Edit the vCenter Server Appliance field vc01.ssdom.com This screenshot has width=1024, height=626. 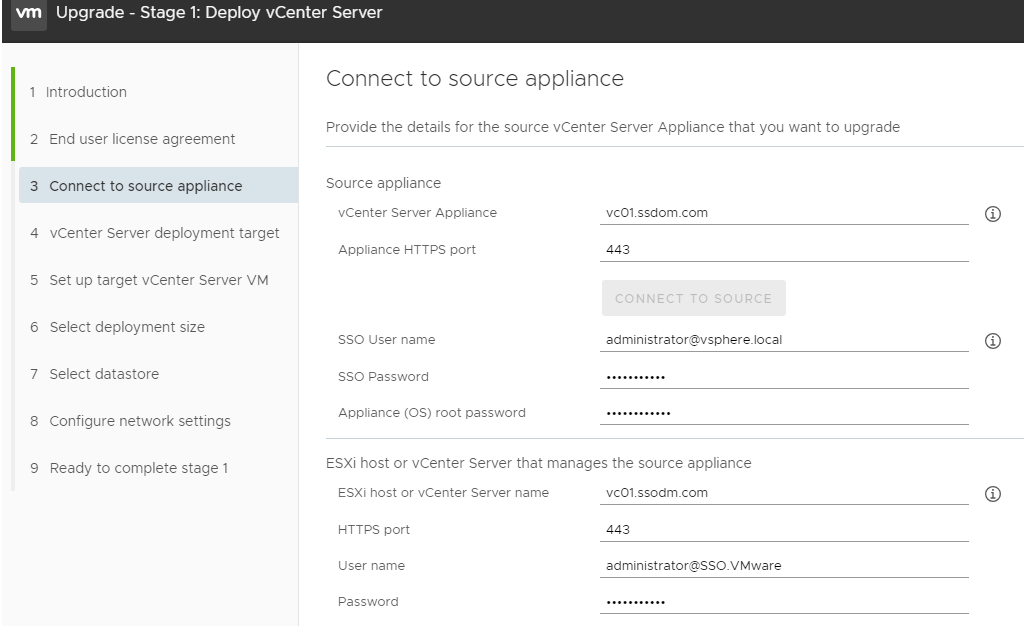click(x=784, y=213)
